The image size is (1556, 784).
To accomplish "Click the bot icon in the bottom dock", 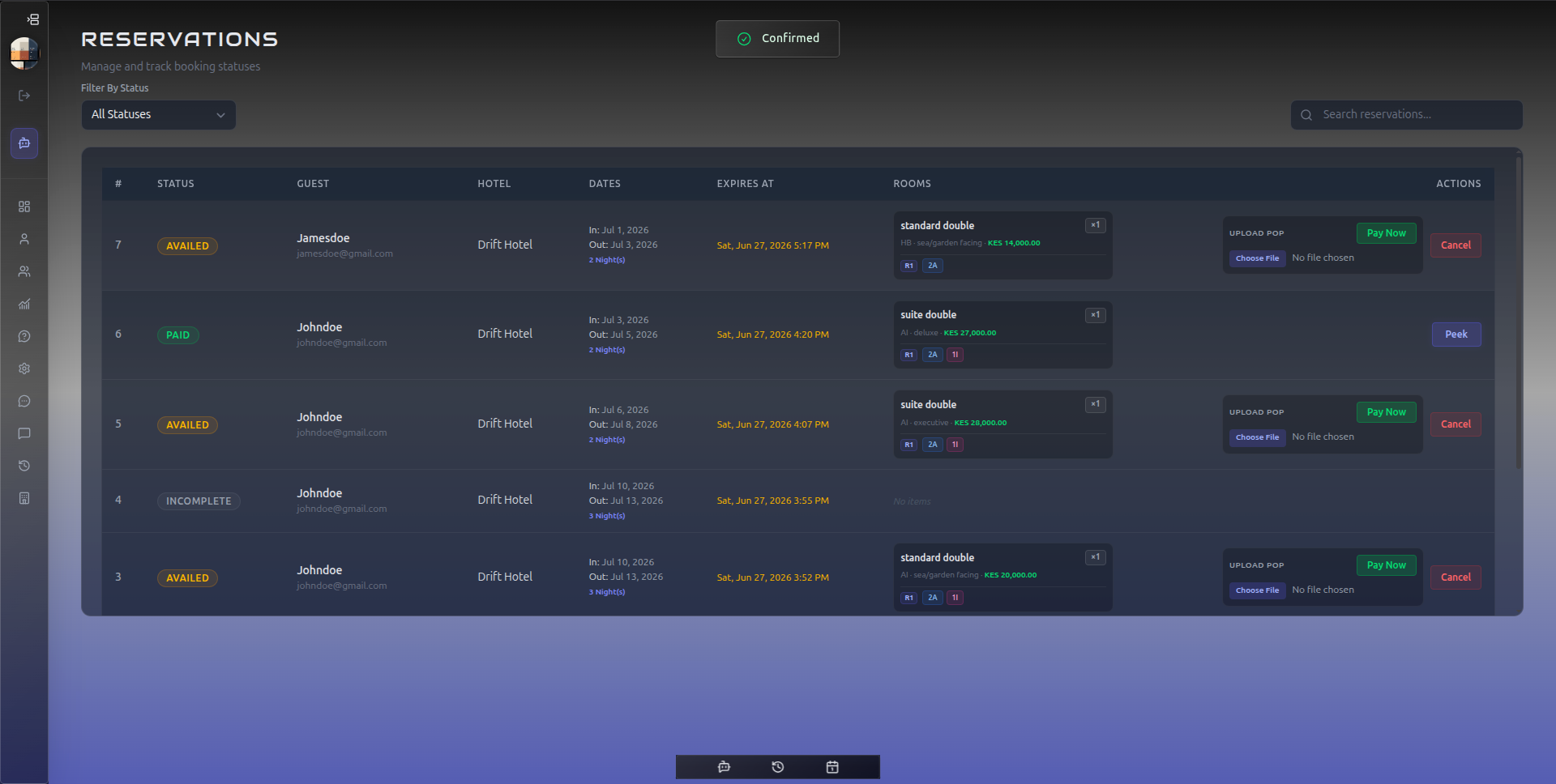I will [x=724, y=767].
